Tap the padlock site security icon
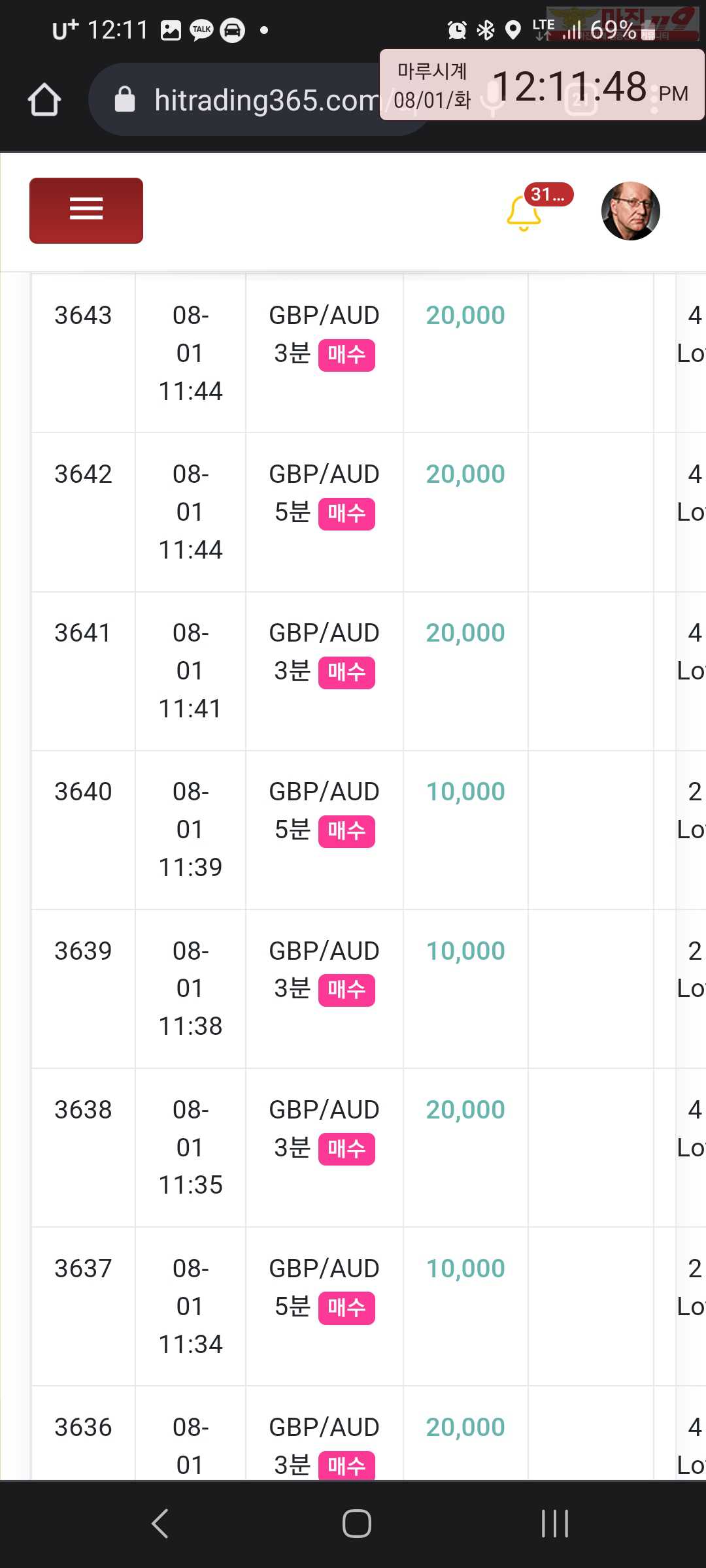 pos(124,99)
